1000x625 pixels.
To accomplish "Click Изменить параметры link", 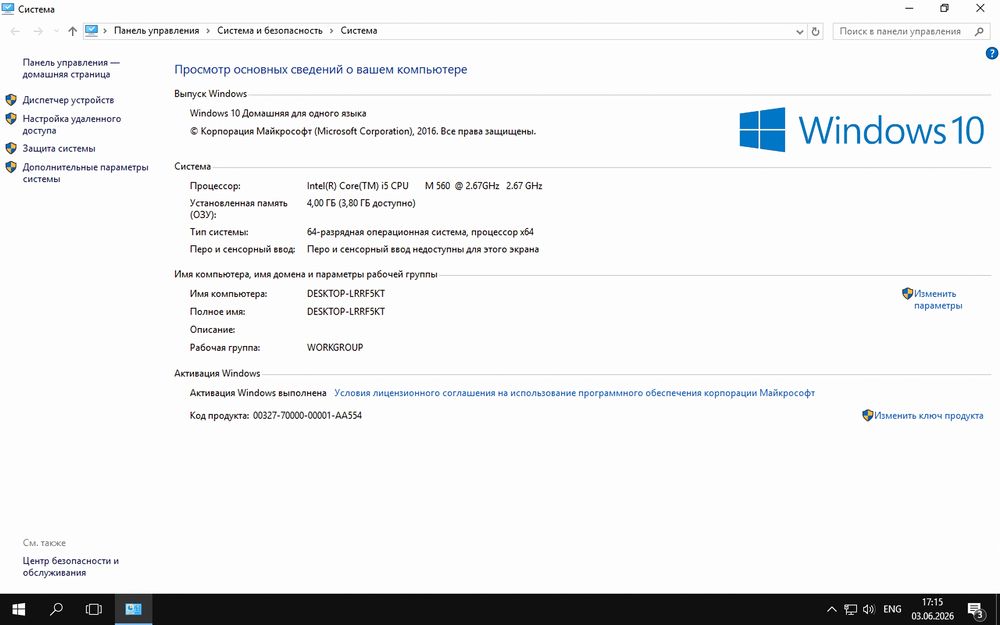I will pyautogui.click(x=938, y=300).
